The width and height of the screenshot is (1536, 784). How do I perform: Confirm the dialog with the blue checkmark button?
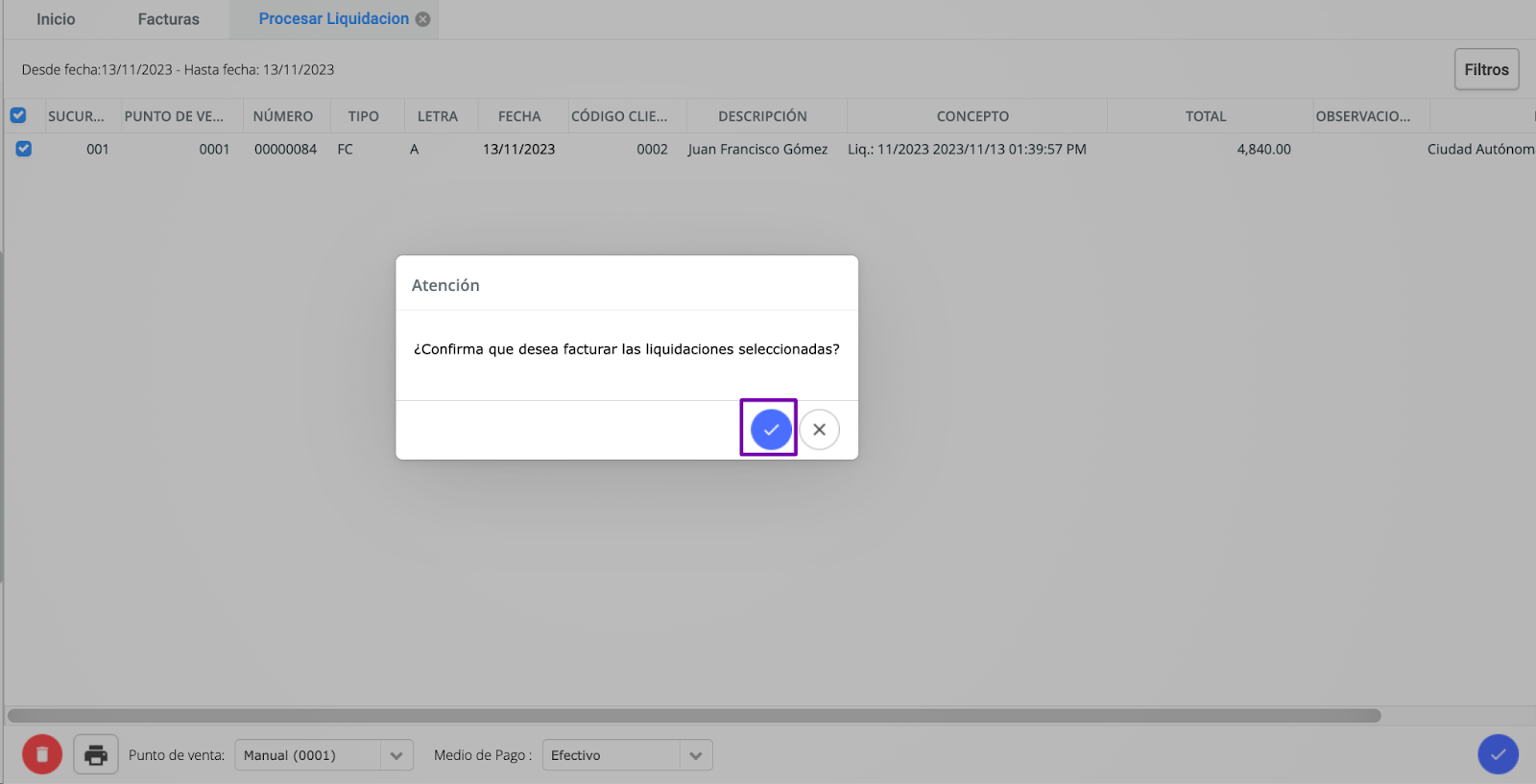pyautogui.click(x=771, y=429)
